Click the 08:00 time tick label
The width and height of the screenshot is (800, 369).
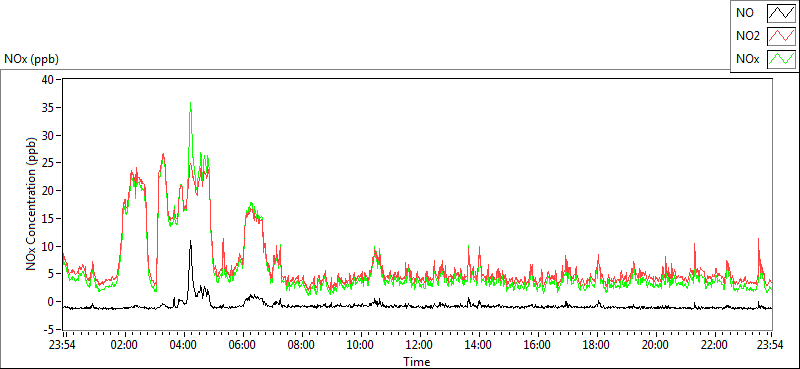[x=301, y=345]
